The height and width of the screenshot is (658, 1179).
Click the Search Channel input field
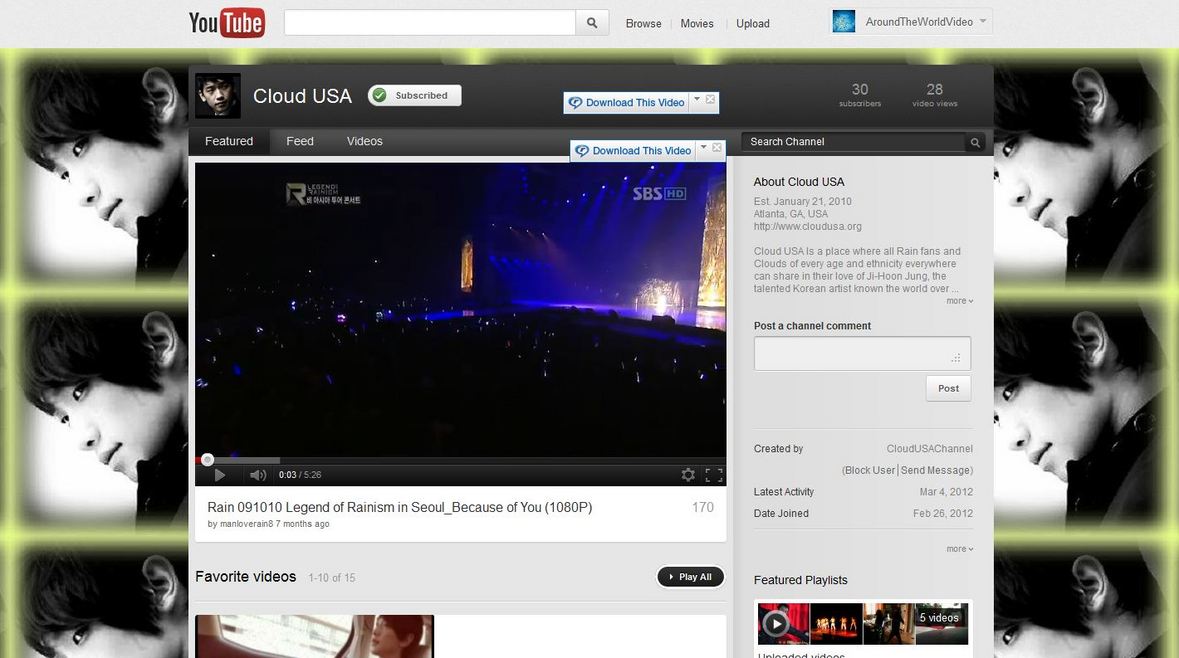[853, 141]
